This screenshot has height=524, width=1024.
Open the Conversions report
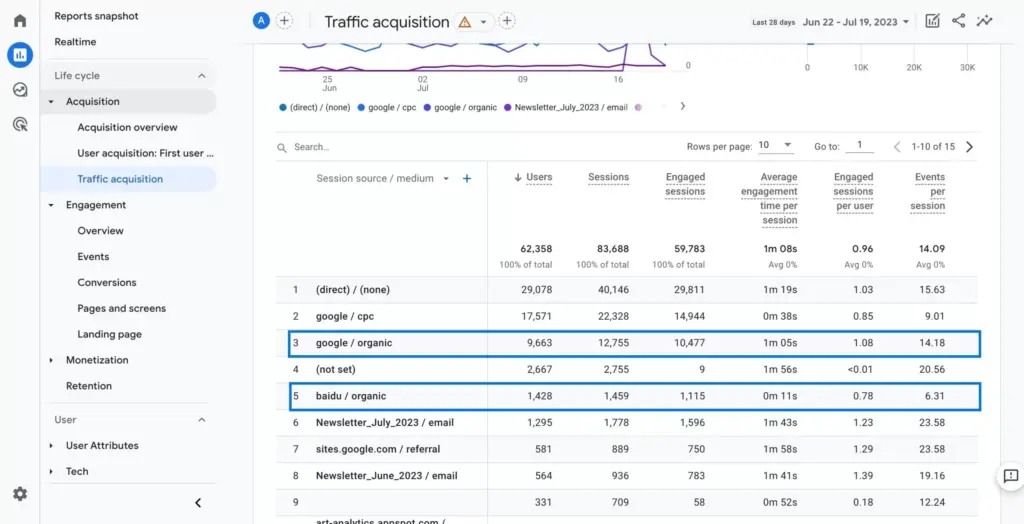(107, 283)
